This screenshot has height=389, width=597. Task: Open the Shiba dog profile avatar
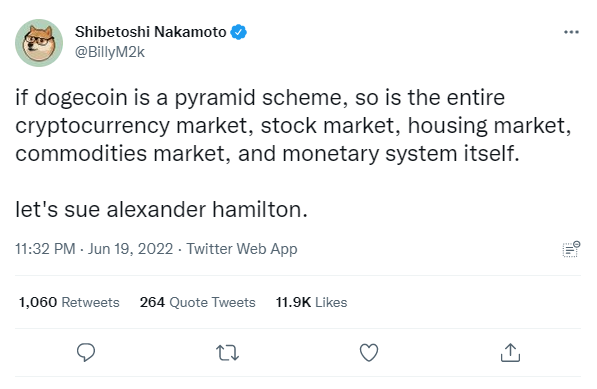(39, 43)
